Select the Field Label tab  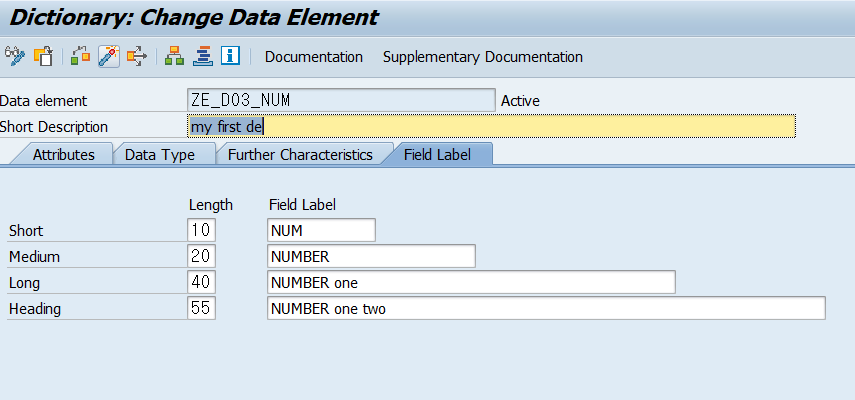[437, 154]
